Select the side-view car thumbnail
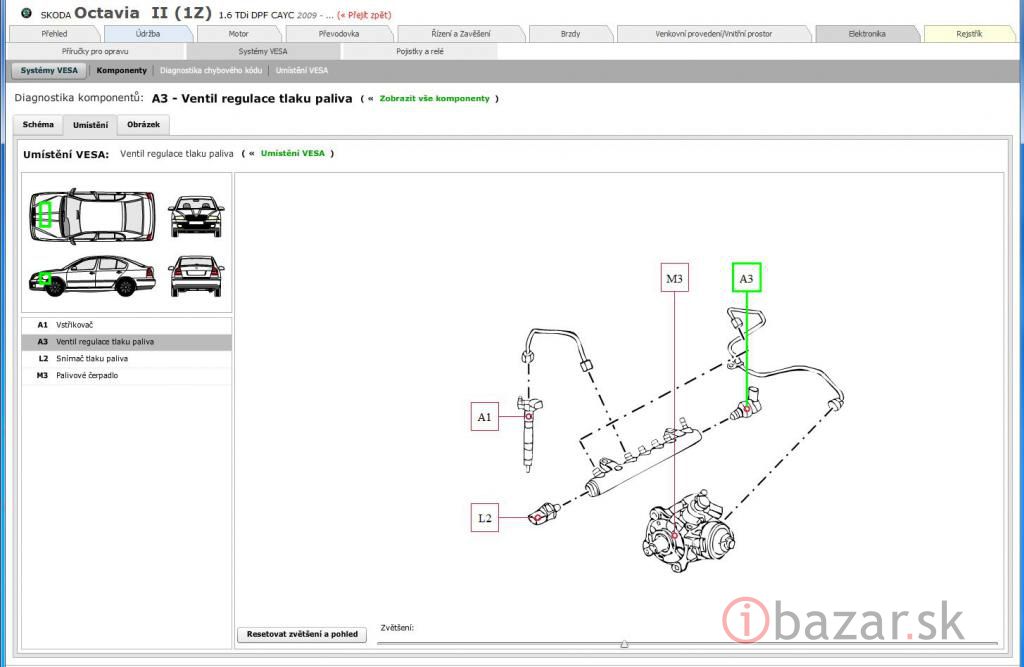 93,275
